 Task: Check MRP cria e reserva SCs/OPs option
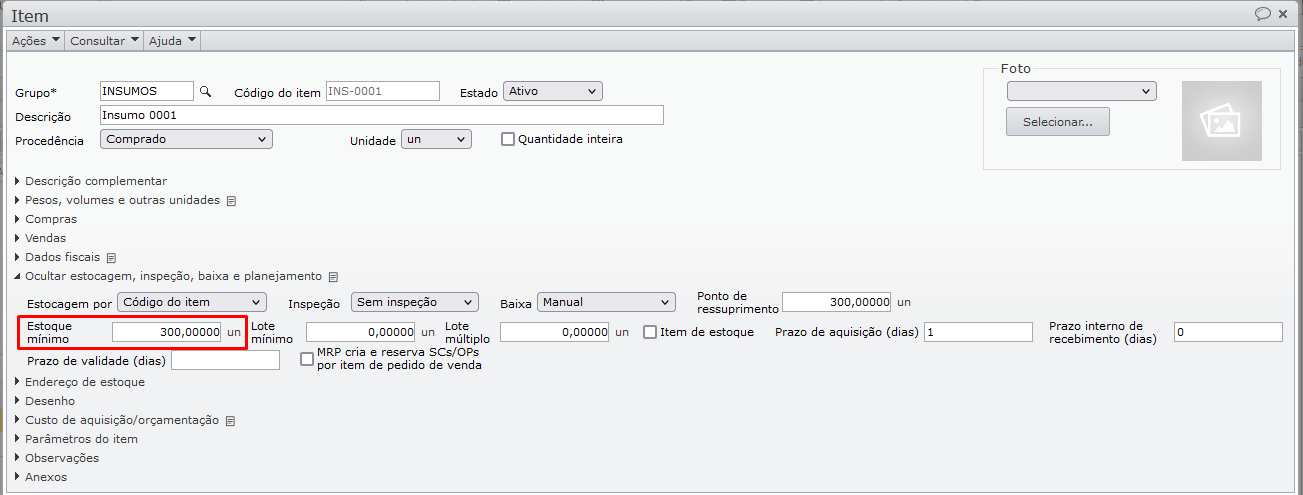(307, 359)
